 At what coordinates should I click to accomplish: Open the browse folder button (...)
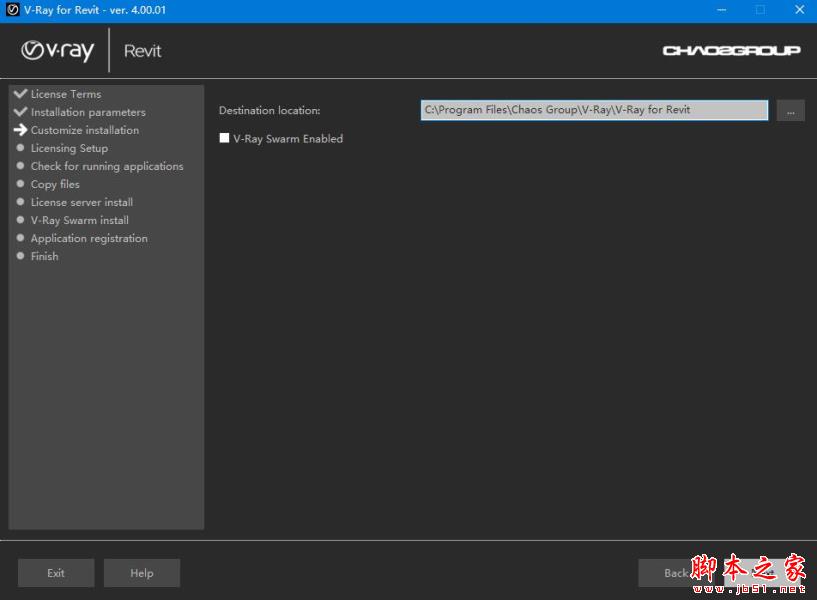pos(790,110)
